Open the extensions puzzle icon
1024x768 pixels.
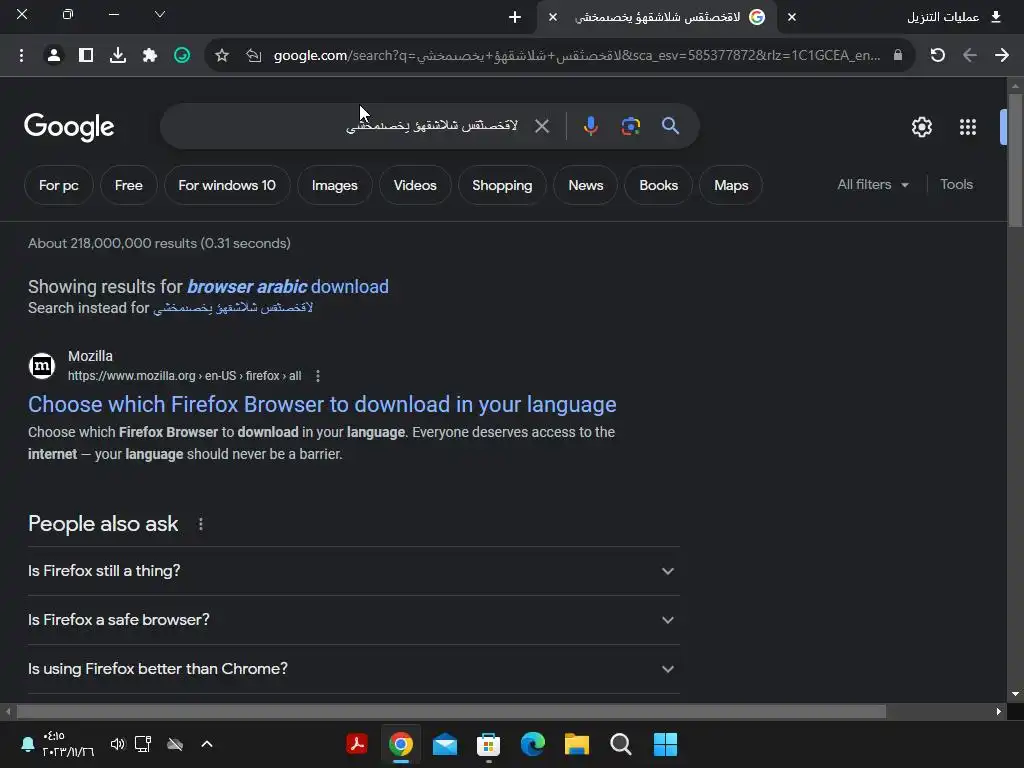pyautogui.click(x=150, y=56)
